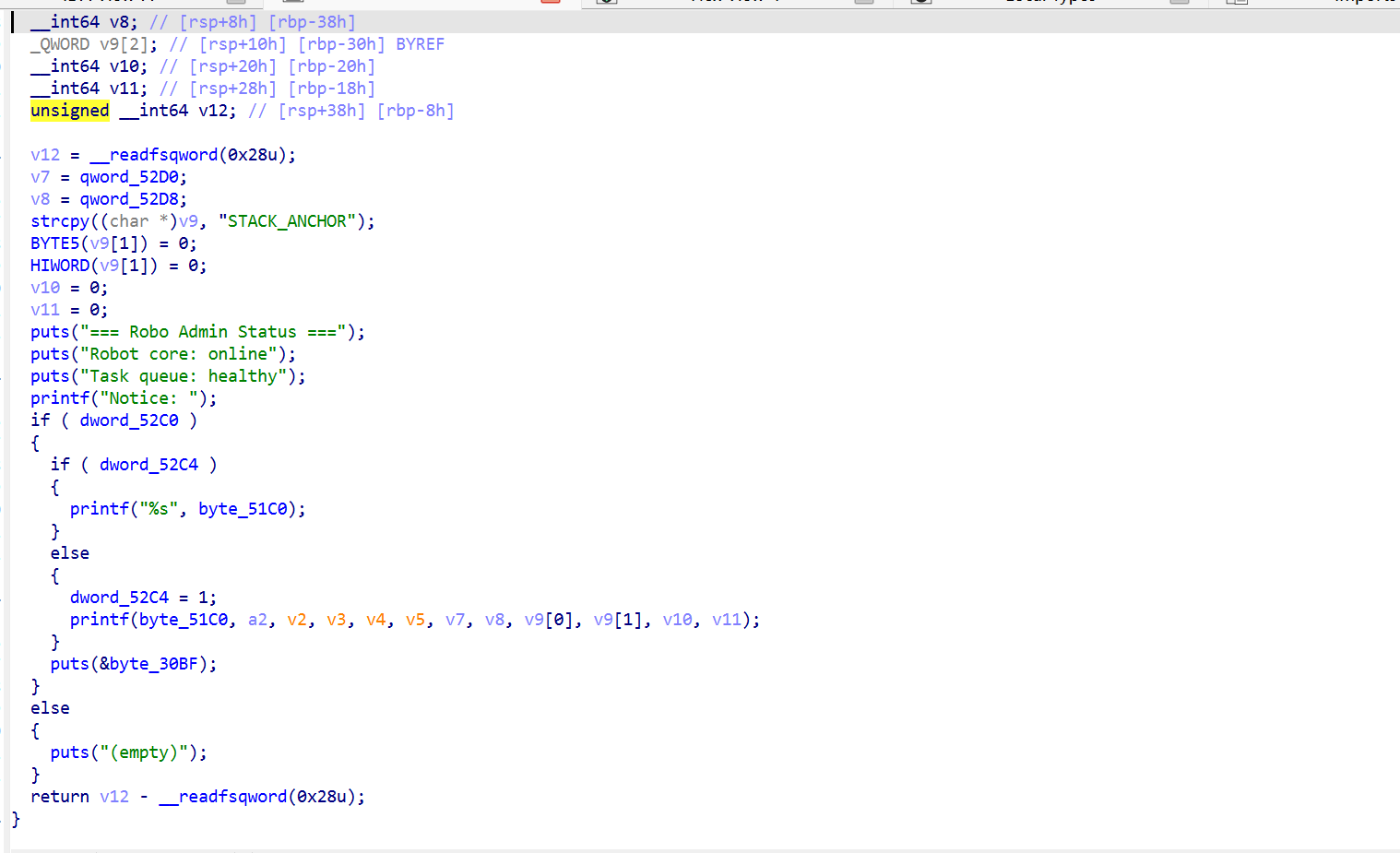Click v12 in the return statement
Screen dimensions: 1400x853
114,797
